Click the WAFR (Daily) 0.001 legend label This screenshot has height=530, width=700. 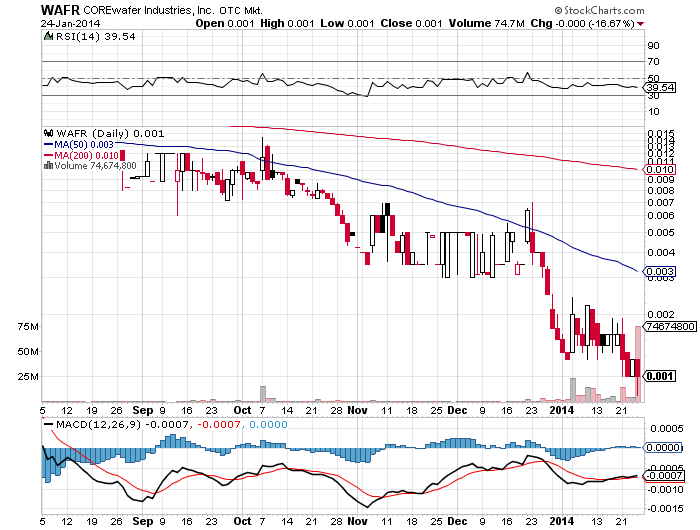[110, 133]
